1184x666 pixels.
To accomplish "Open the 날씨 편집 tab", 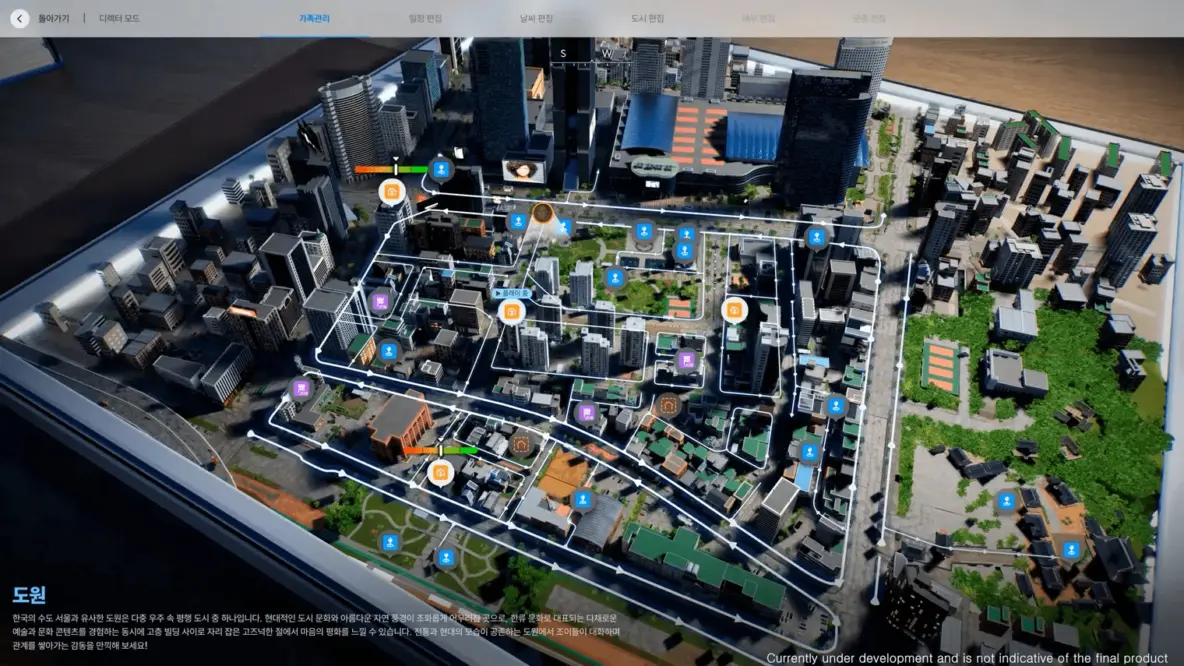I will (x=536, y=18).
